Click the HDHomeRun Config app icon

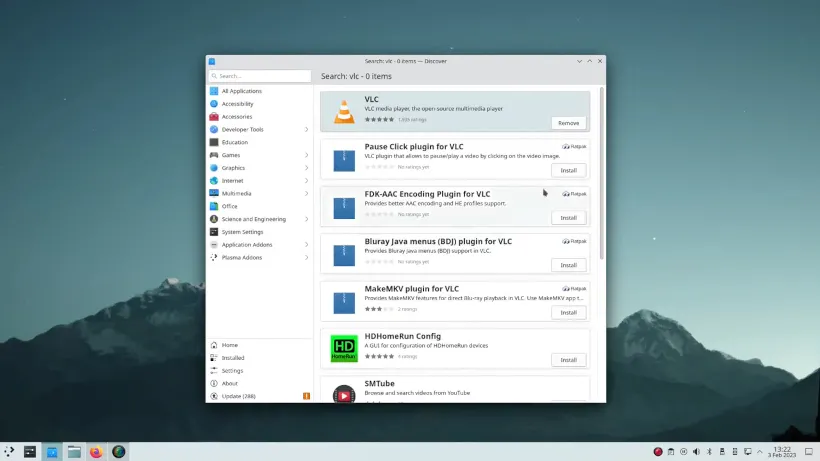coord(344,348)
